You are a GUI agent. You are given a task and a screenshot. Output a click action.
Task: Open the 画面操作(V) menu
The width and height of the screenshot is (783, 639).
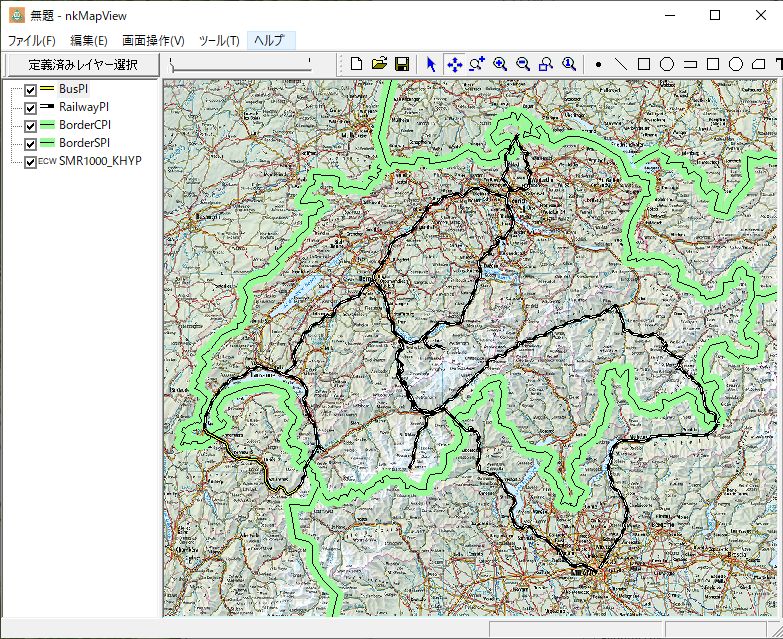[153, 41]
